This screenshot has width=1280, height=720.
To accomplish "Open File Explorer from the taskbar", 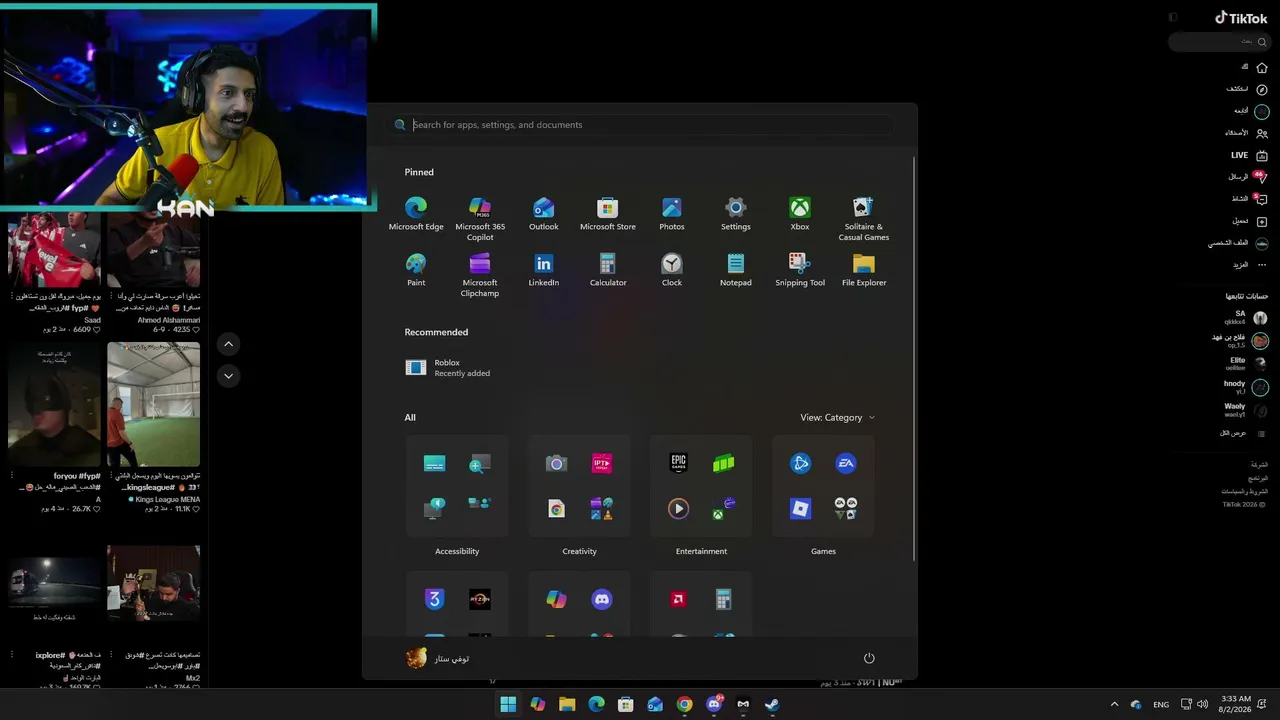I will click(567, 704).
